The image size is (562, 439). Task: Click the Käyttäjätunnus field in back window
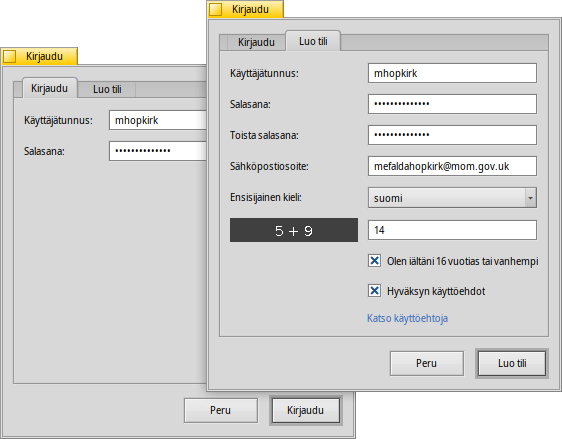point(158,120)
